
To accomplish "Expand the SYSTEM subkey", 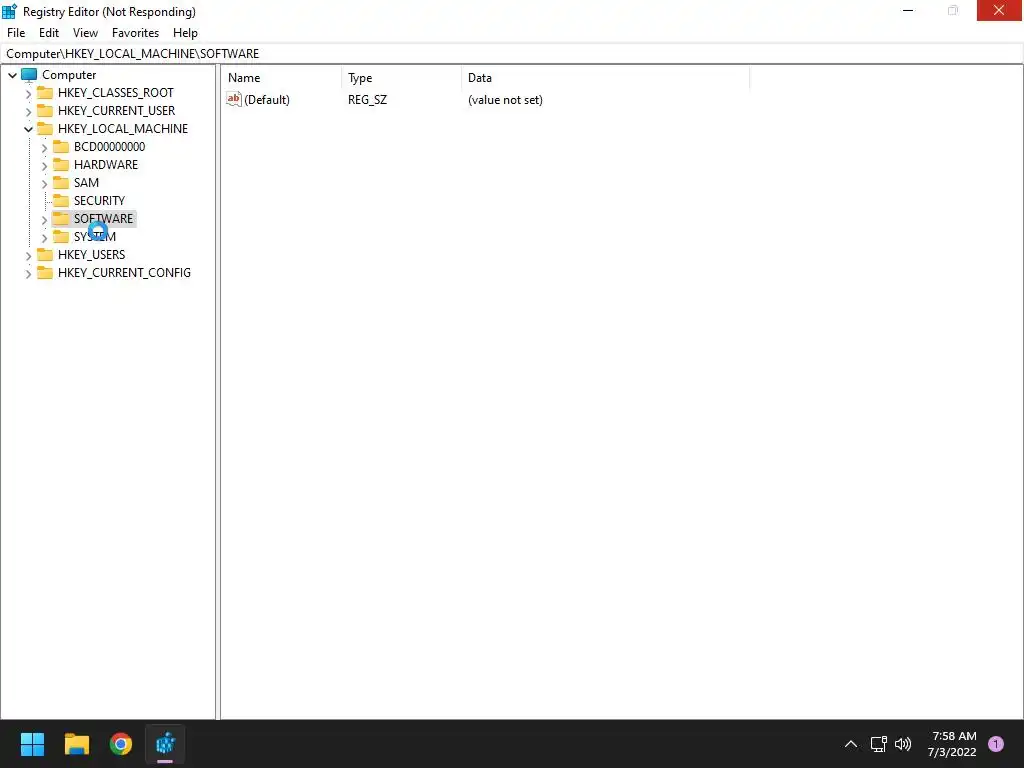I will pyautogui.click(x=44, y=238).
